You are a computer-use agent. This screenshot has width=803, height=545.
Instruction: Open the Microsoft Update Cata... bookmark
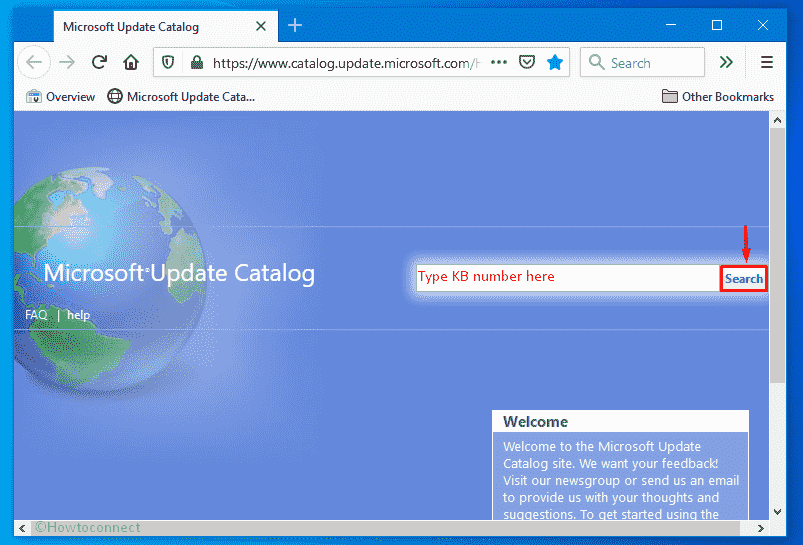coord(181,97)
